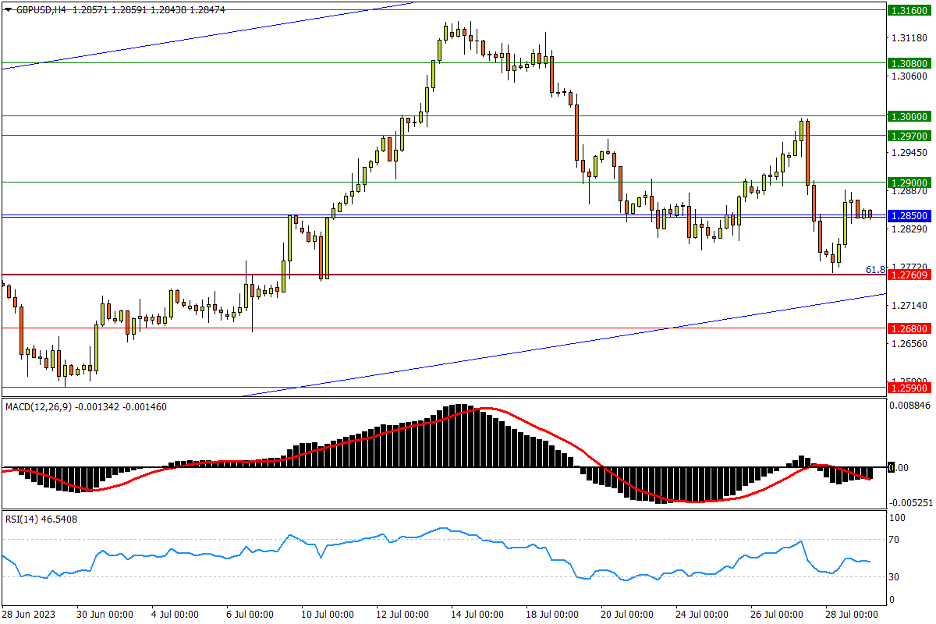Image resolution: width=936 pixels, height=624 pixels.
Task: Click the MACD 0.00 scale label
Action: point(899,467)
